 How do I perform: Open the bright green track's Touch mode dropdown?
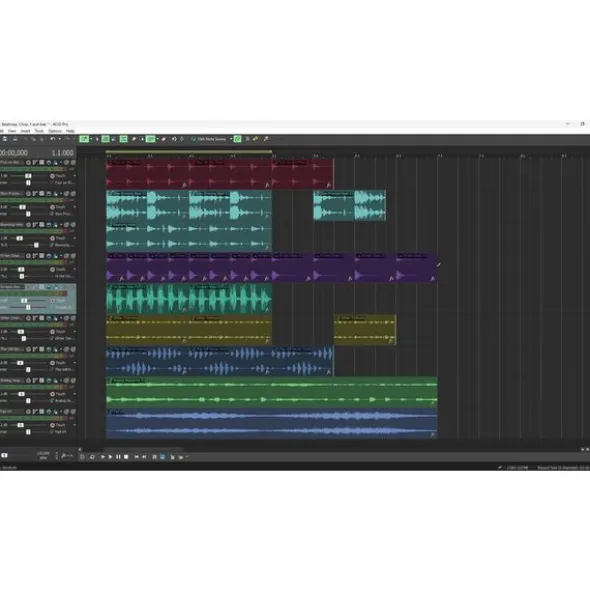[75, 394]
